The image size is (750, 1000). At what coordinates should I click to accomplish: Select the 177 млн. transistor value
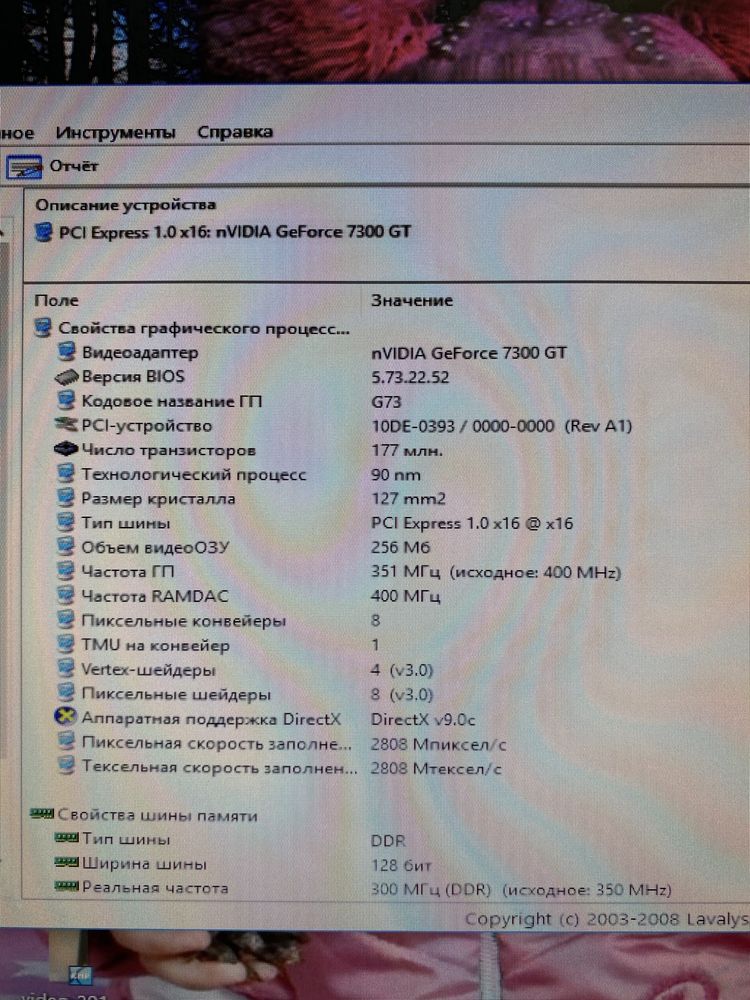pyautogui.click(x=407, y=450)
